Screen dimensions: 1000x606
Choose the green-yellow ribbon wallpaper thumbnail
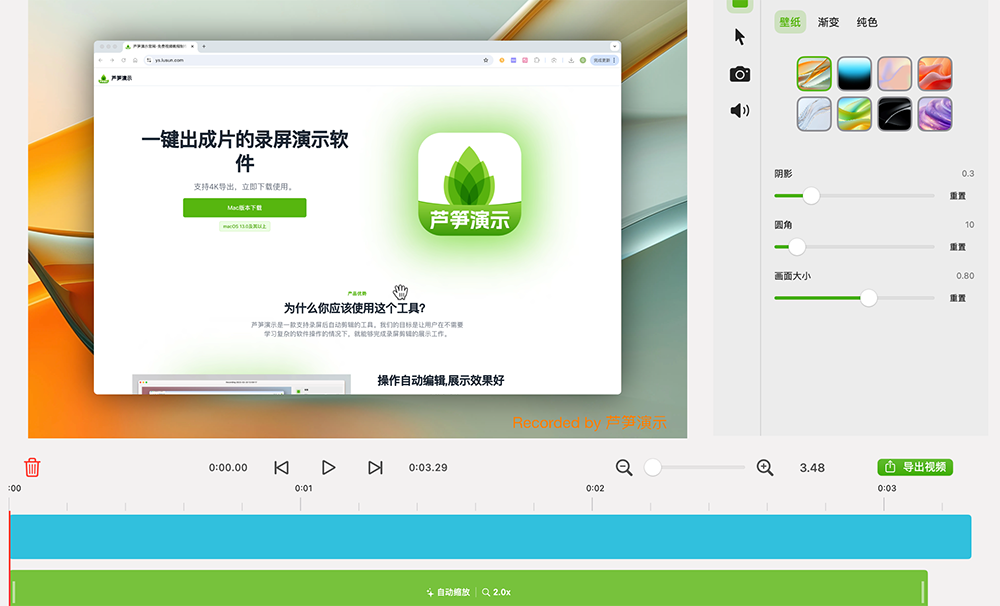coord(854,114)
